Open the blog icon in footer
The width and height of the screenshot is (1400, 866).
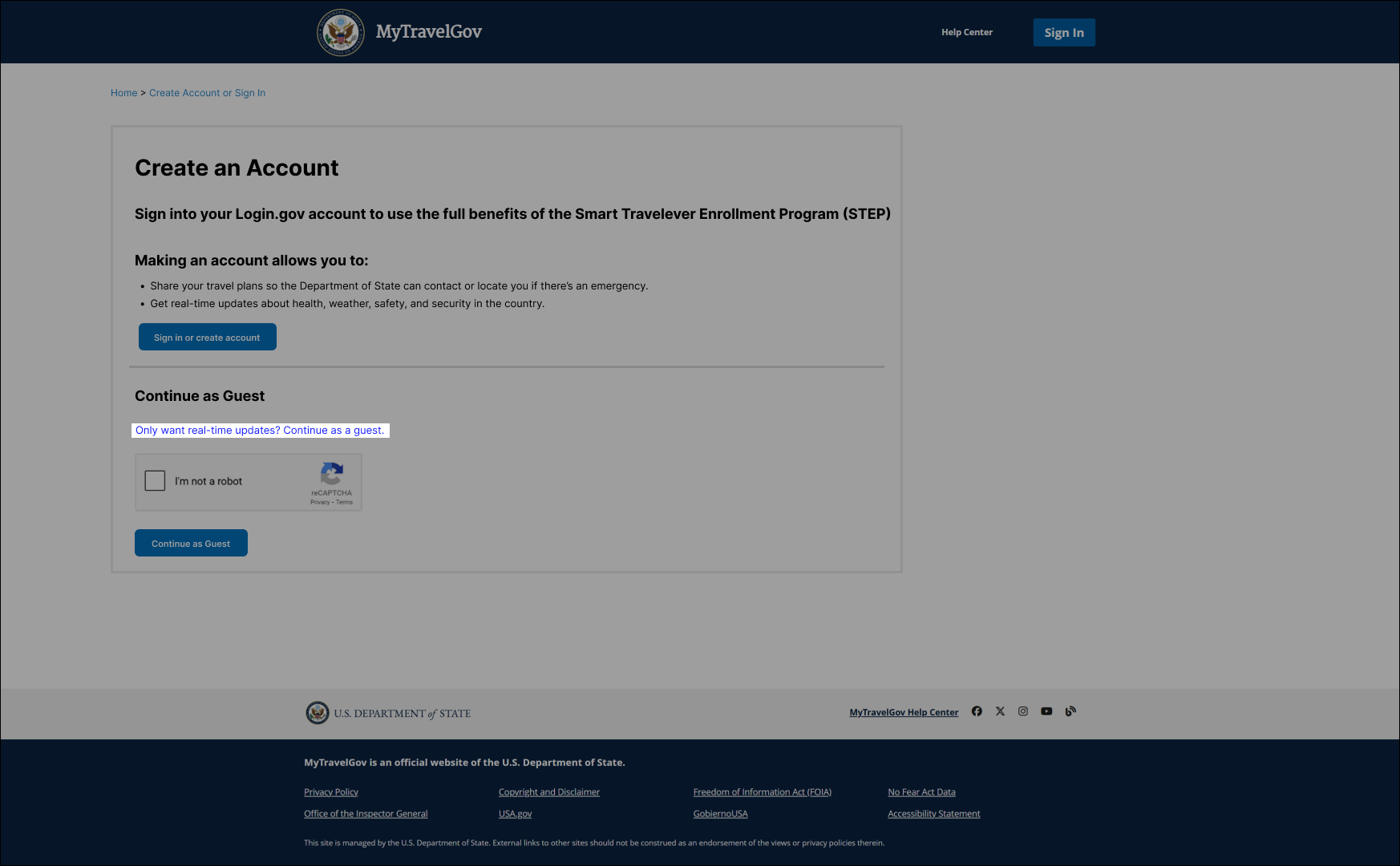pos(1070,711)
